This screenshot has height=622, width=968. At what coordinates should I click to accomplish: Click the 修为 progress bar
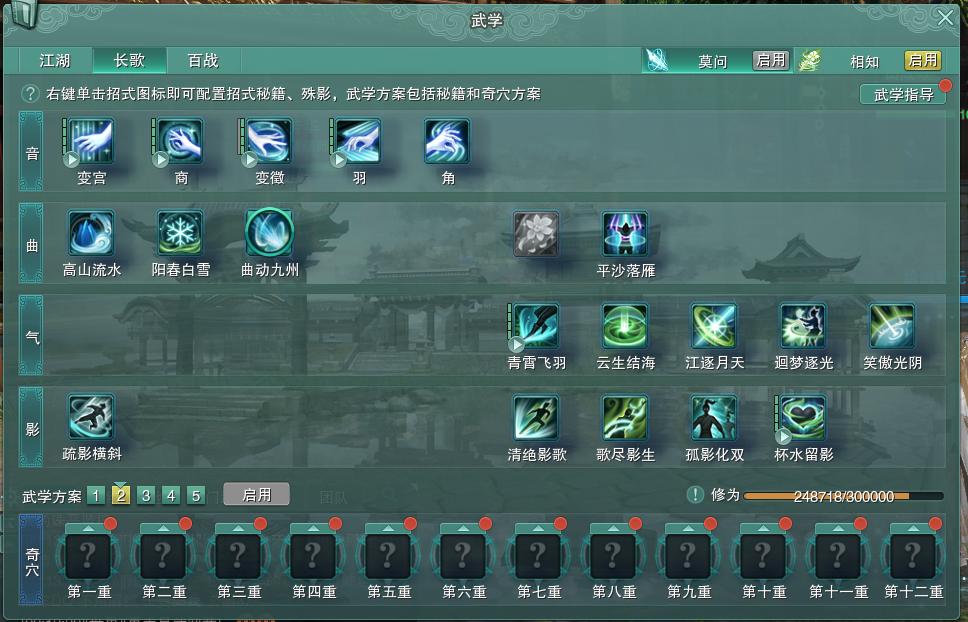click(x=843, y=496)
